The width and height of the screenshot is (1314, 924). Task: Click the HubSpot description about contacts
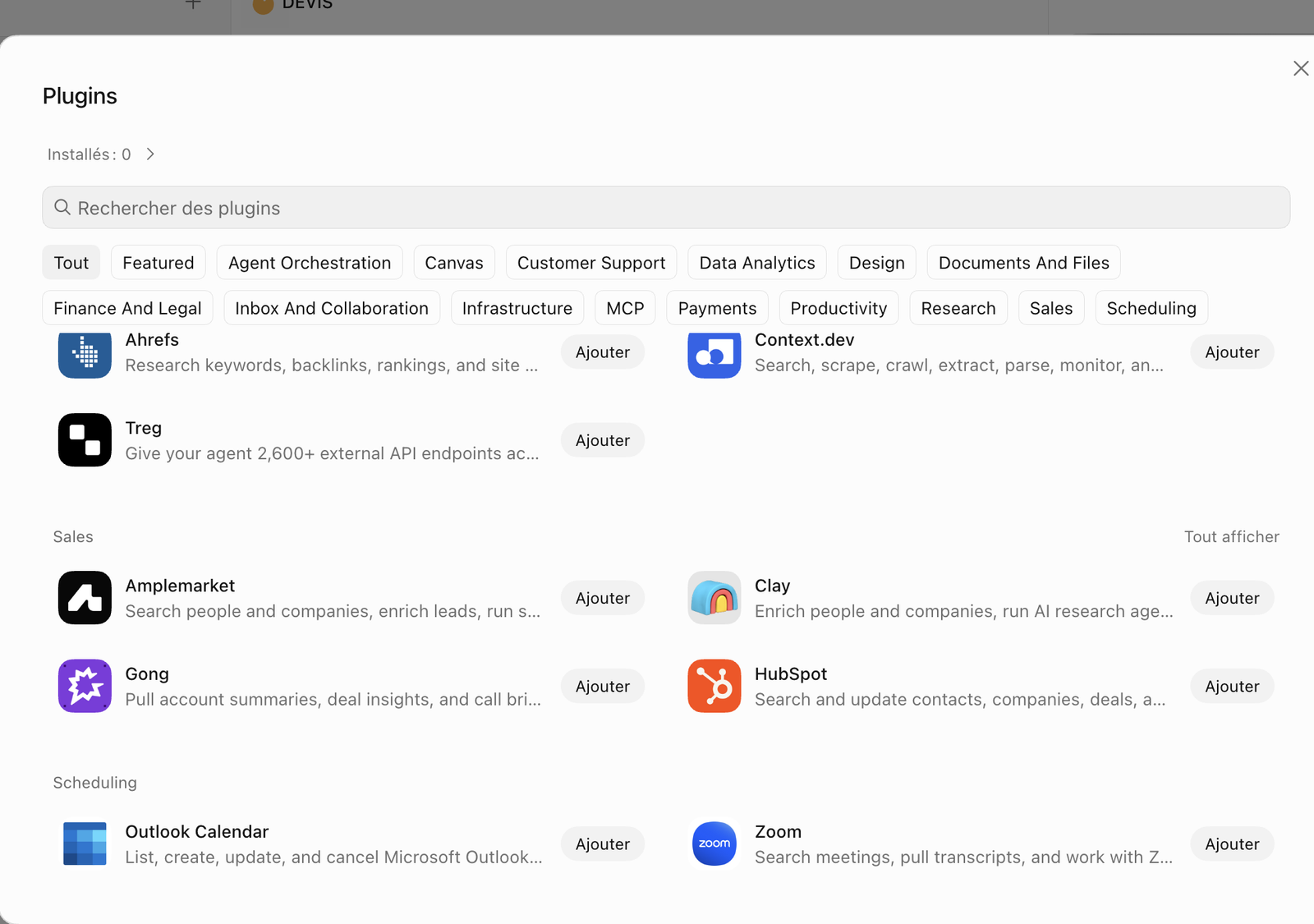[960, 699]
